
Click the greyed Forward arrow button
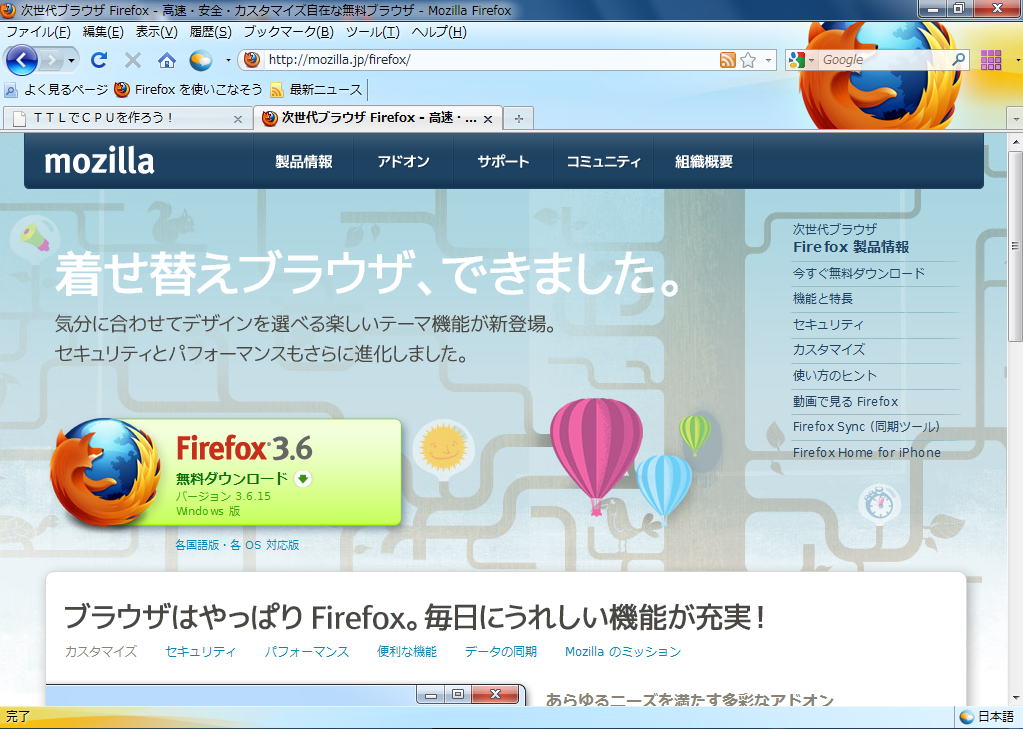[51, 61]
